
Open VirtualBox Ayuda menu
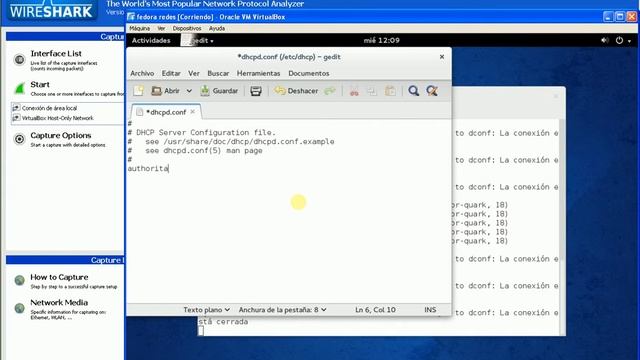click(217, 29)
